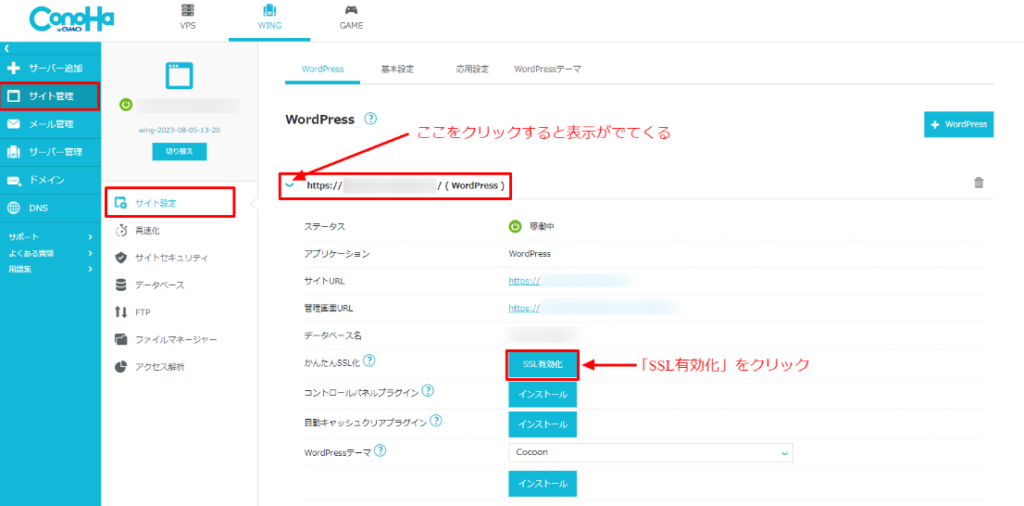Screen dimensions: 1024x506
Task: Open サーバー追加 in the sidebar
Action: coord(50,68)
